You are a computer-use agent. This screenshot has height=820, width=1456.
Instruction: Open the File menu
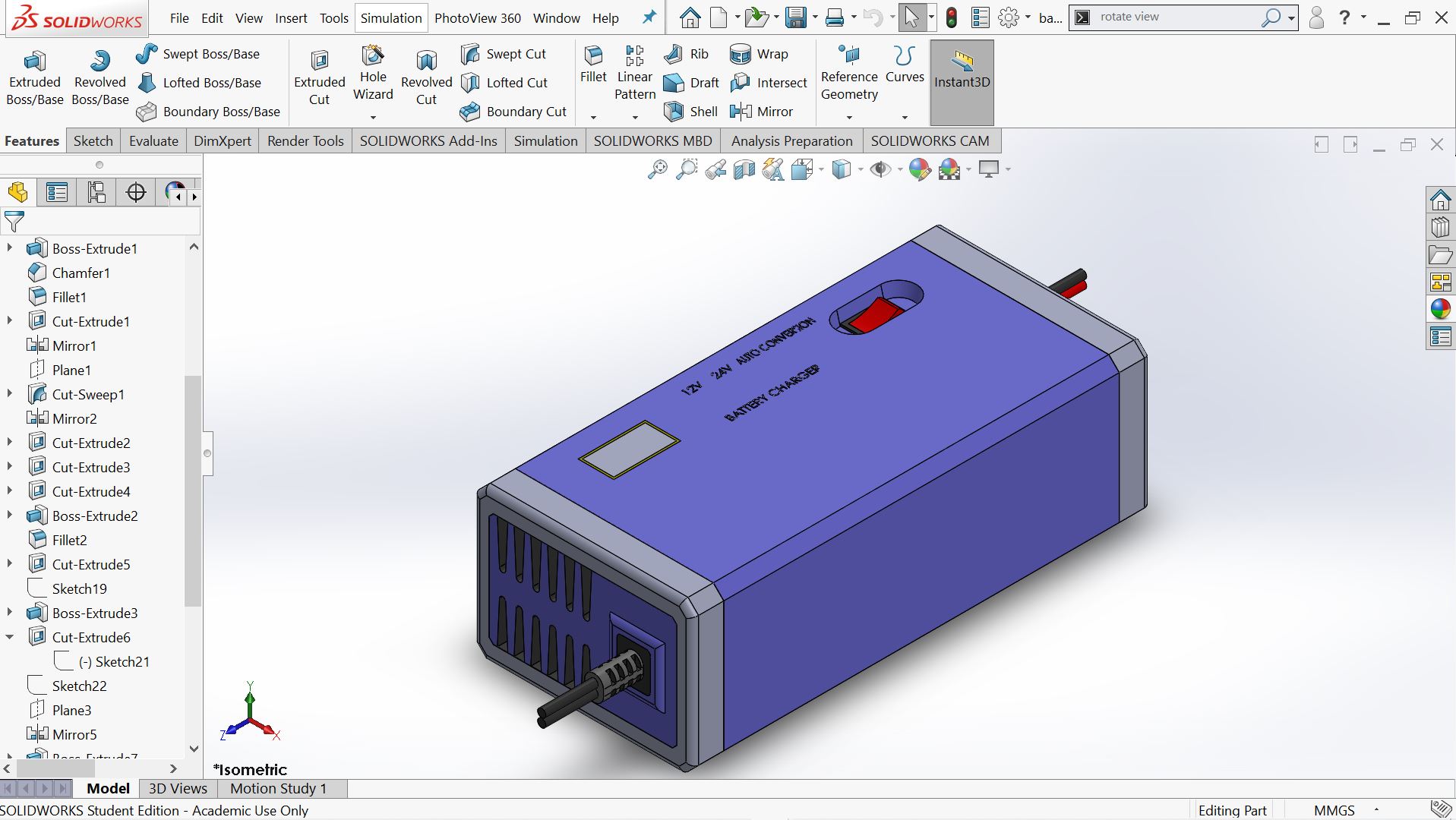tap(179, 18)
